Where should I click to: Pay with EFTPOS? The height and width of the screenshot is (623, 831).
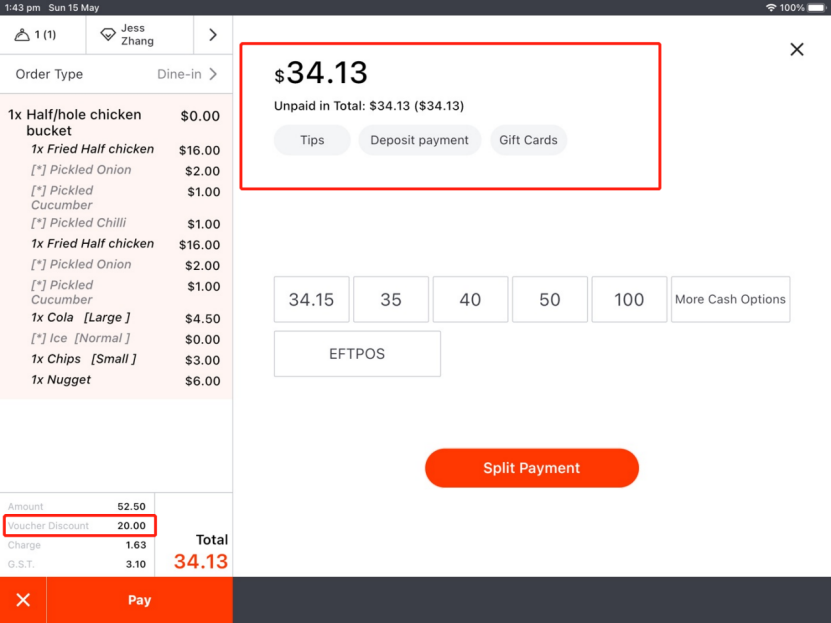(x=357, y=354)
